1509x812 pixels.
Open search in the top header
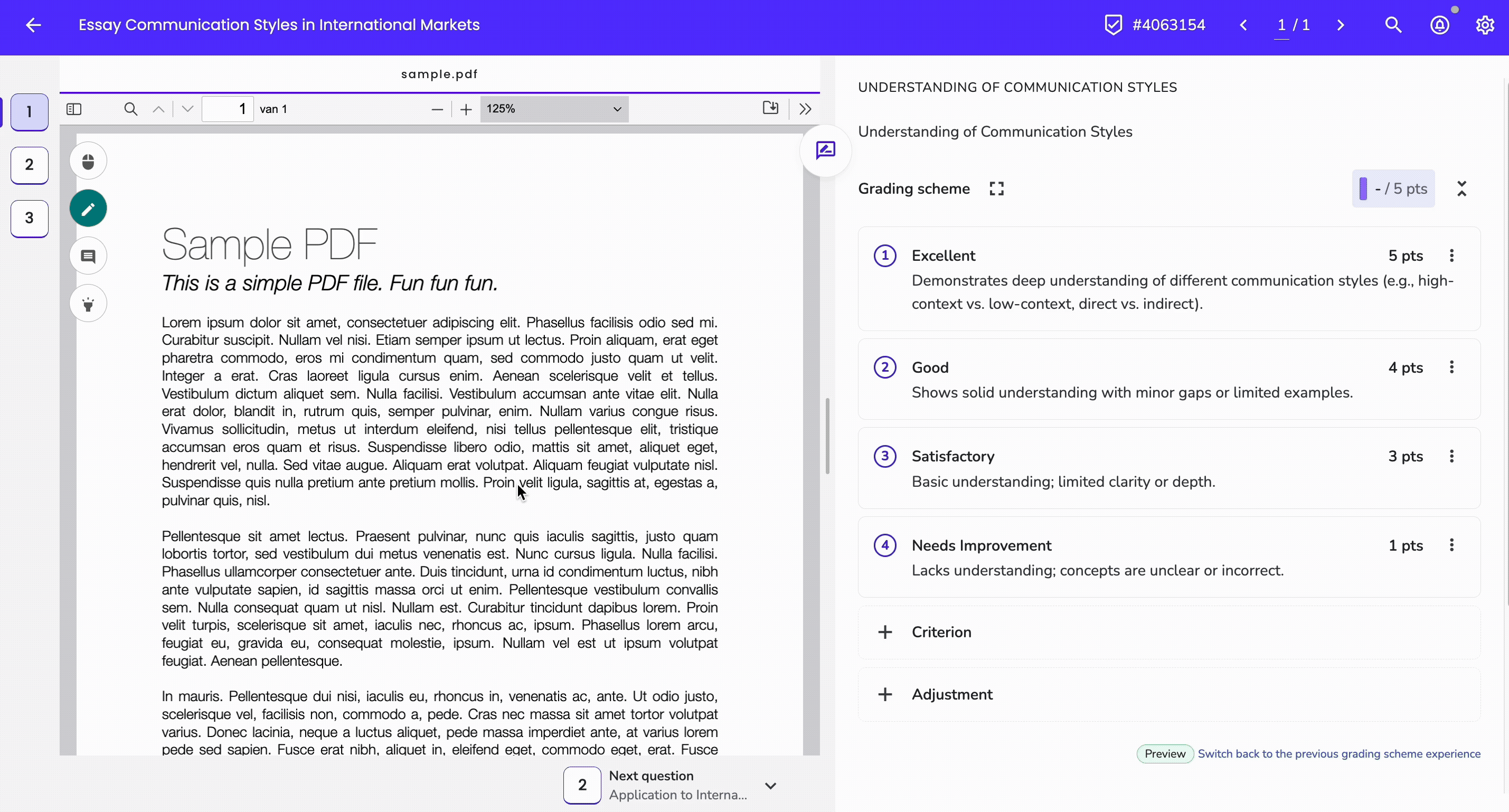tap(1393, 25)
